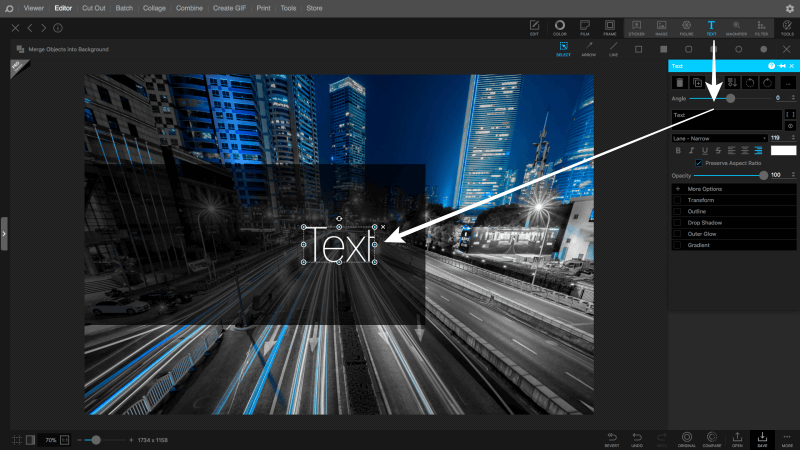This screenshot has height=450, width=800.
Task: Open the Frame tool
Action: point(610,28)
